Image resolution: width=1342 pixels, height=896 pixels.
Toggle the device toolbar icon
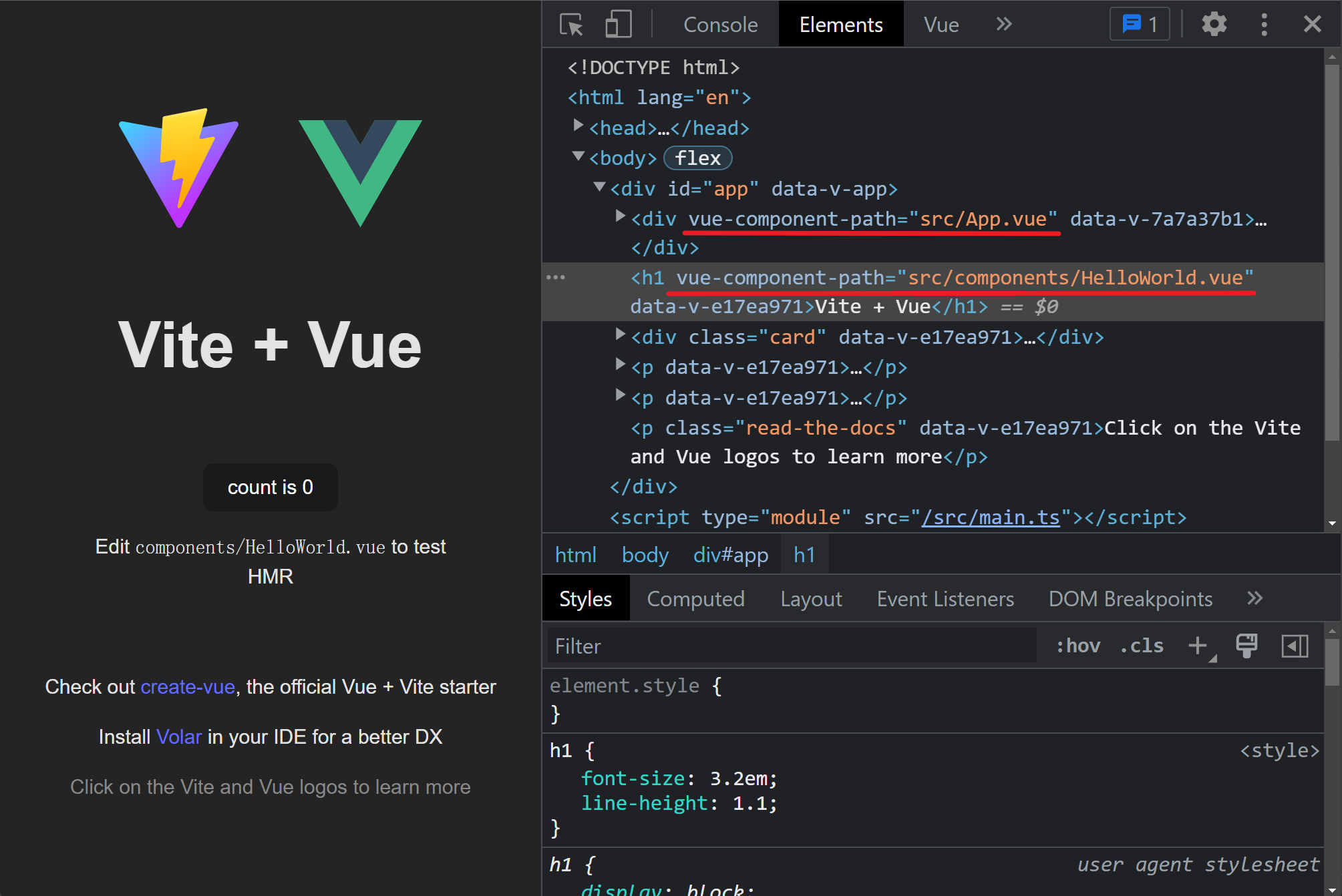pos(618,25)
